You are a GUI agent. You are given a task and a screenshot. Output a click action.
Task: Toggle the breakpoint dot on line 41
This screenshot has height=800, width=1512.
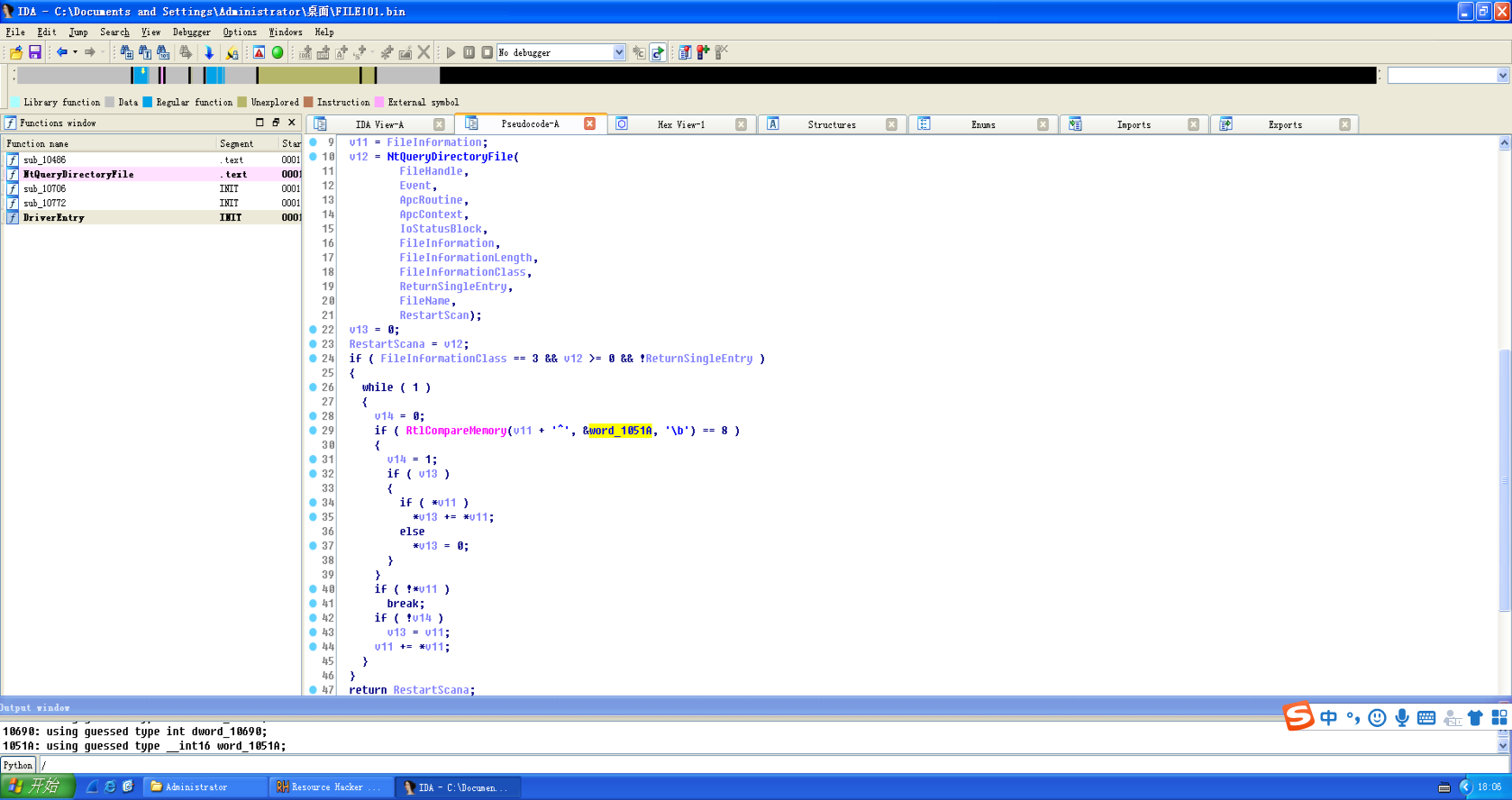point(313,604)
